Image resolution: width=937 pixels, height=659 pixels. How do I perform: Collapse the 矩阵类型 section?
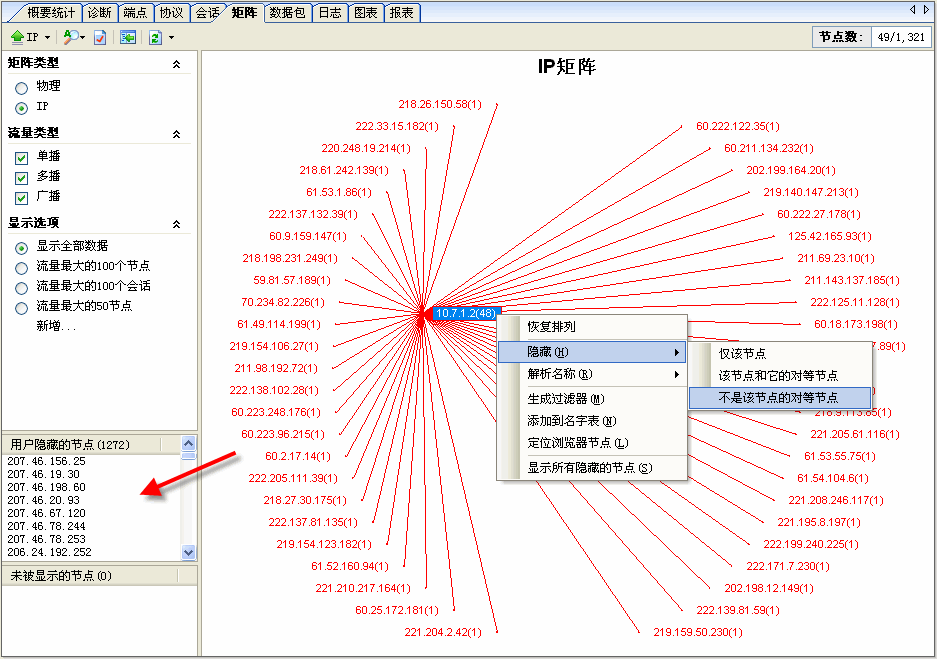(x=177, y=64)
